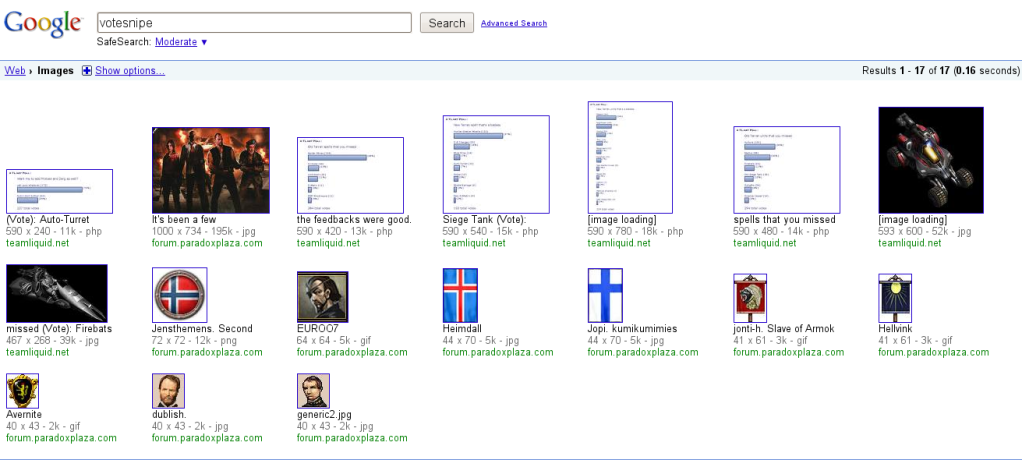The height and width of the screenshot is (460, 1022).
Task: Click the Jensthemens Norwegian flag shield icon
Action: (179, 294)
